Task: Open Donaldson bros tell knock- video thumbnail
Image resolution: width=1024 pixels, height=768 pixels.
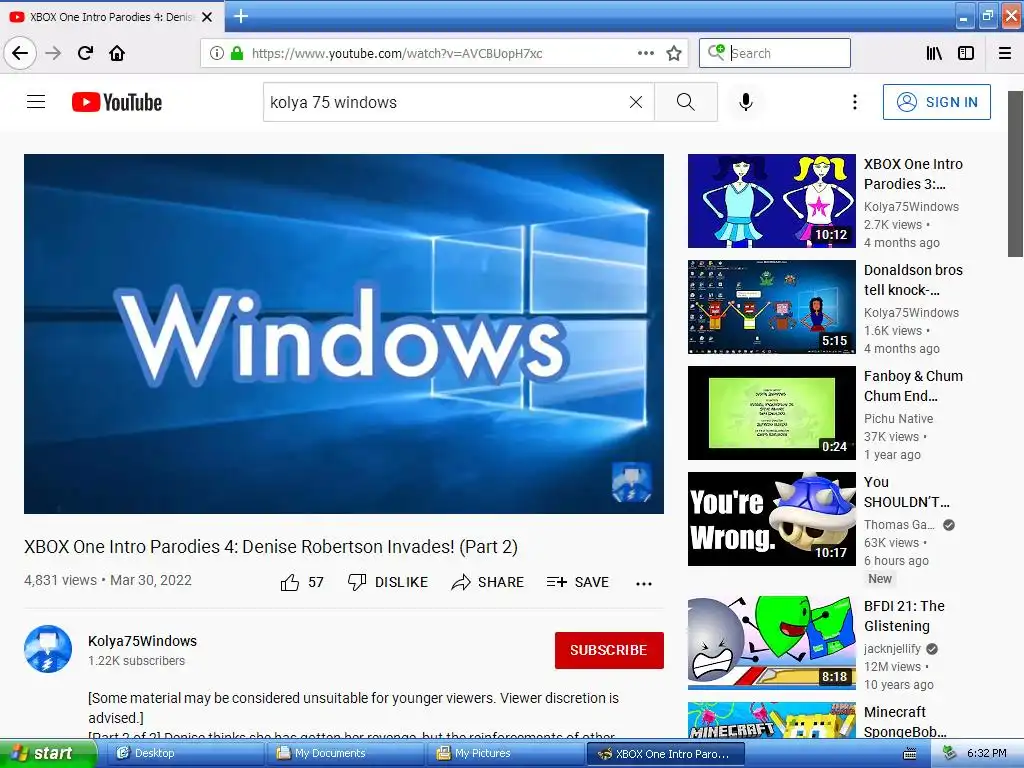Action: (x=771, y=307)
